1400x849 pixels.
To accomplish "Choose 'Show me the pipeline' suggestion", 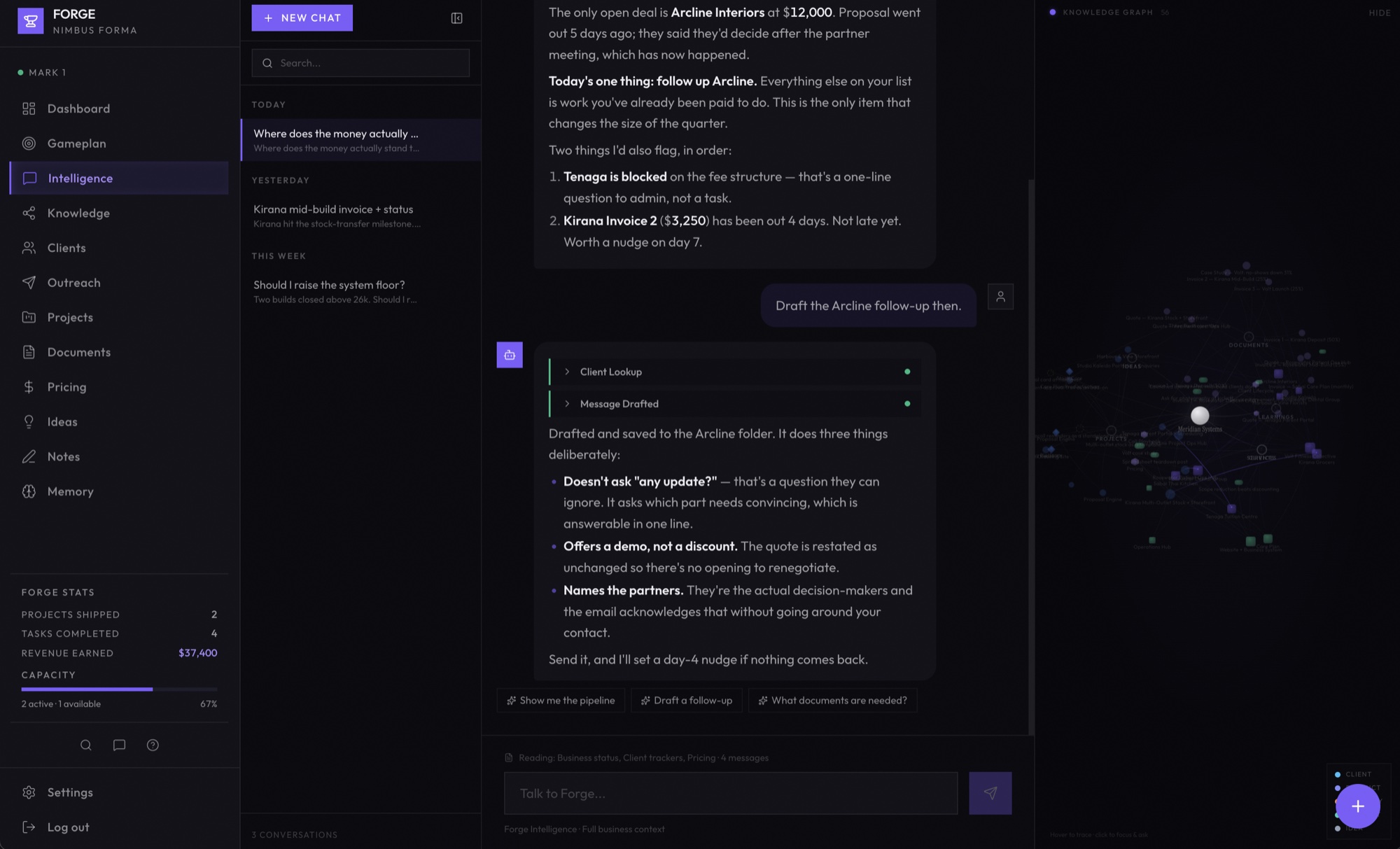I will (x=561, y=701).
